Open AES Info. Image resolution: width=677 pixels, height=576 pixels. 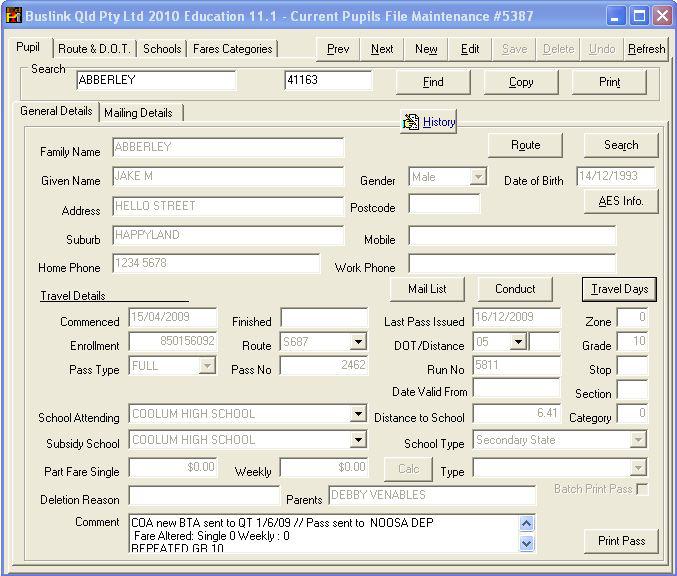(x=621, y=201)
